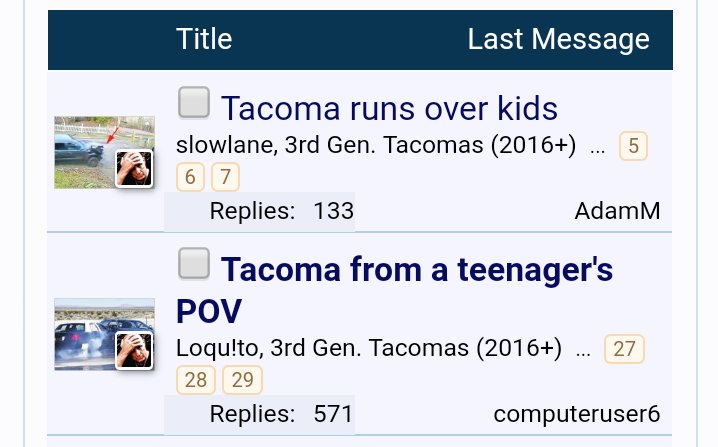Viewport: 718px width, 447px height.
Task: View last poster computeruser6's profile
Action: 577,414
